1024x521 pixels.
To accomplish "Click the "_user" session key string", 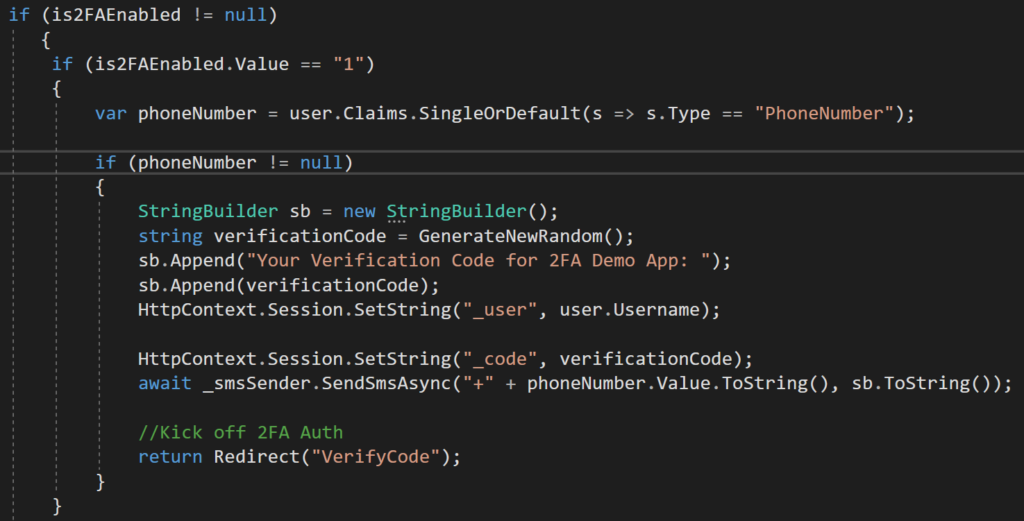I will (500, 310).
